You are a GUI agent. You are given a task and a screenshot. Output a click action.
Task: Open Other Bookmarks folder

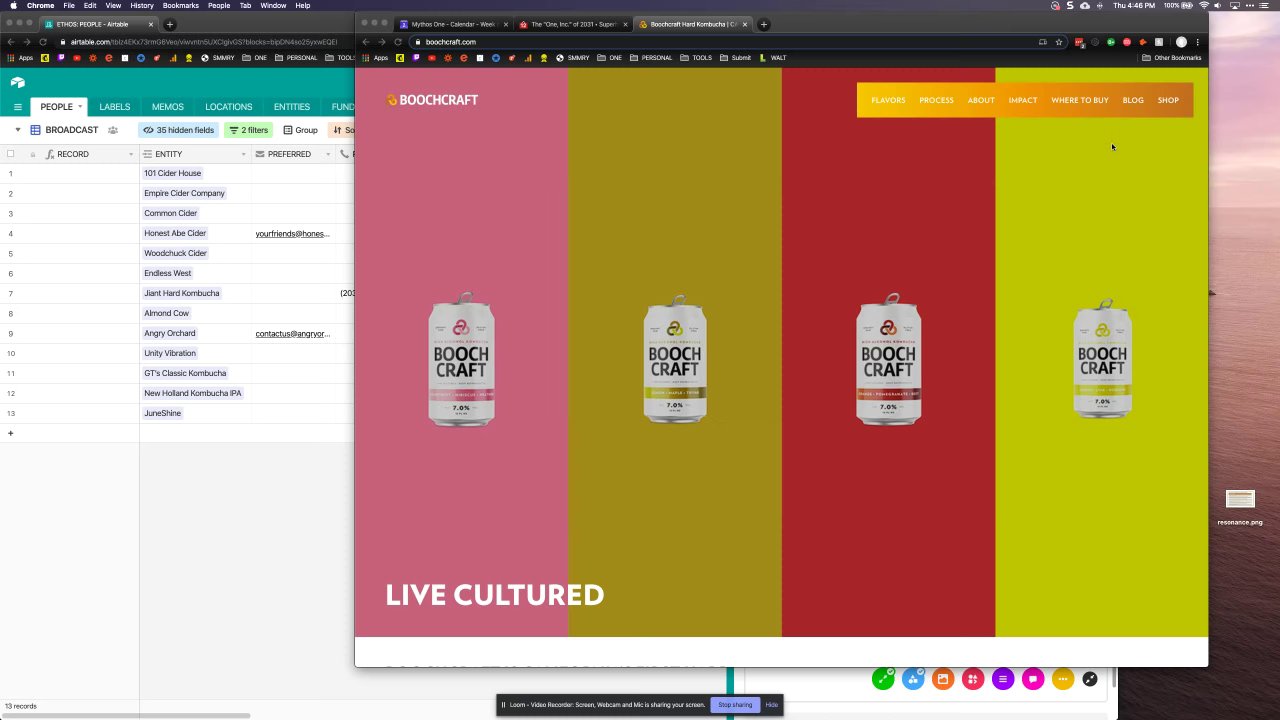pos(1172,58)
